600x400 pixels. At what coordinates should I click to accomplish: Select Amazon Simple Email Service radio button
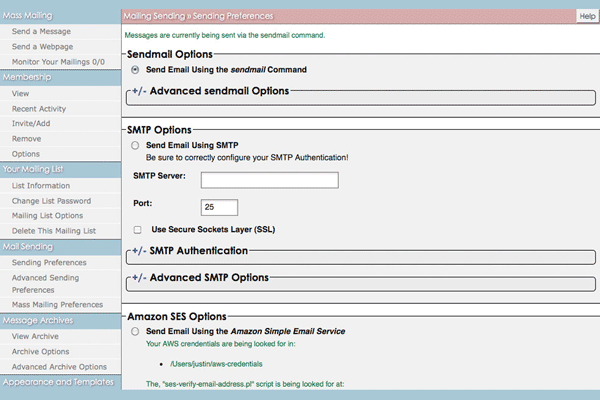pos(136,330)
